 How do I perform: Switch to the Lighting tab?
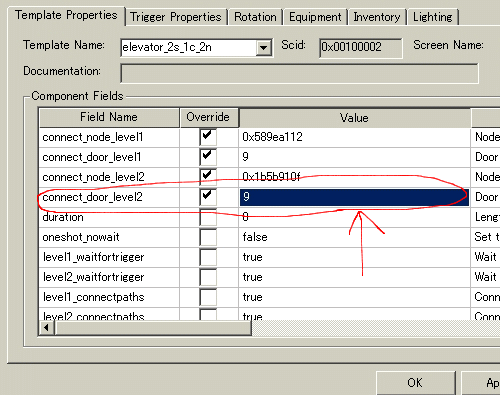(433, 17)
